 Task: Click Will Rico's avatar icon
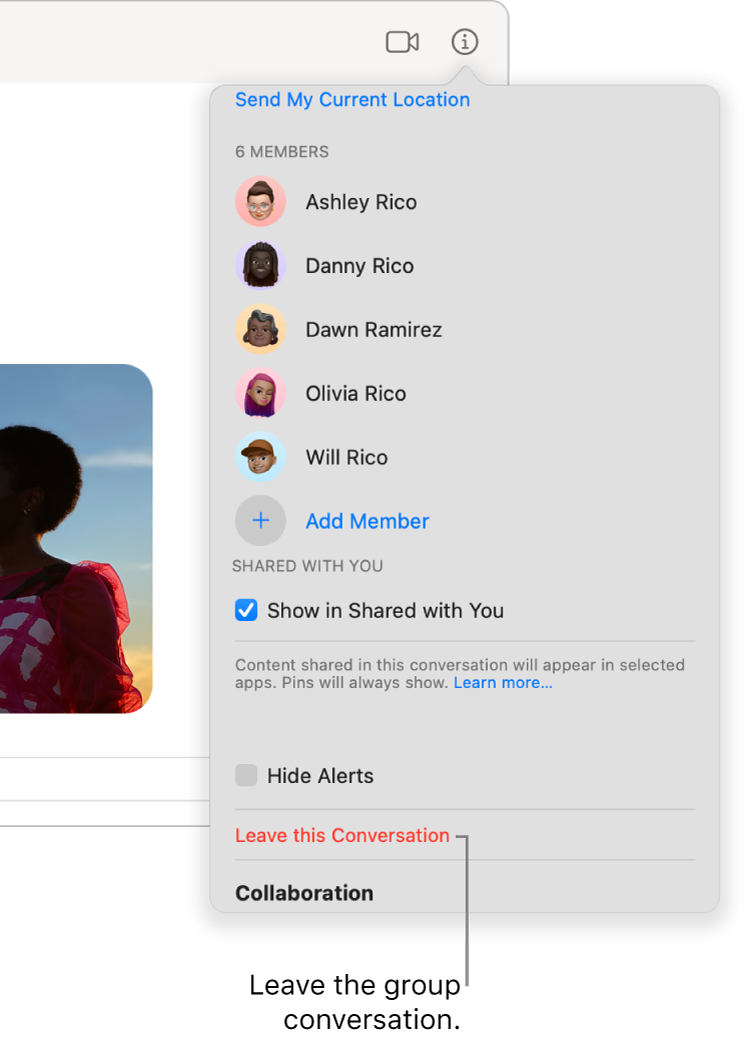pyautogui.click(x=260, y=457)
